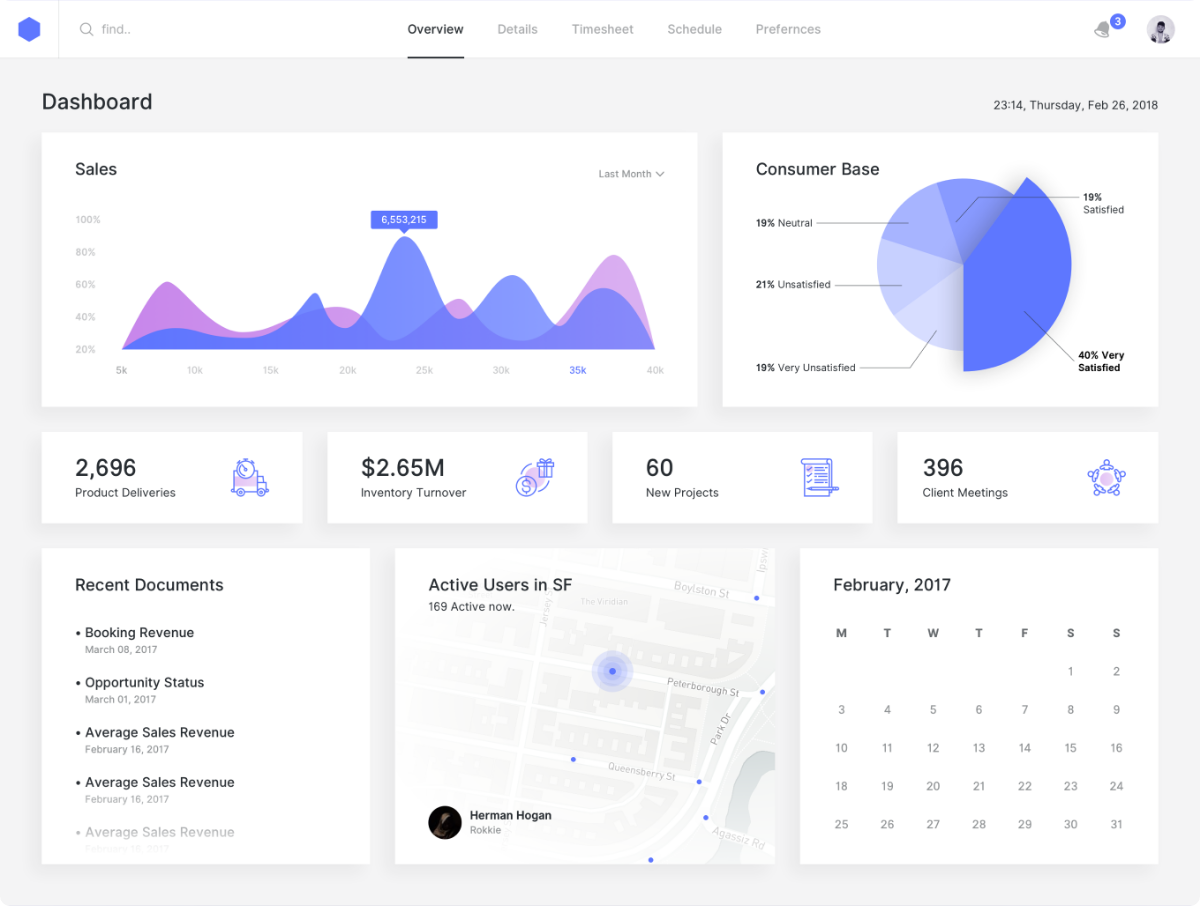Select day 14 in the calendar
The height and width of the screenshot is (906, 1200).
[1024, 748]
